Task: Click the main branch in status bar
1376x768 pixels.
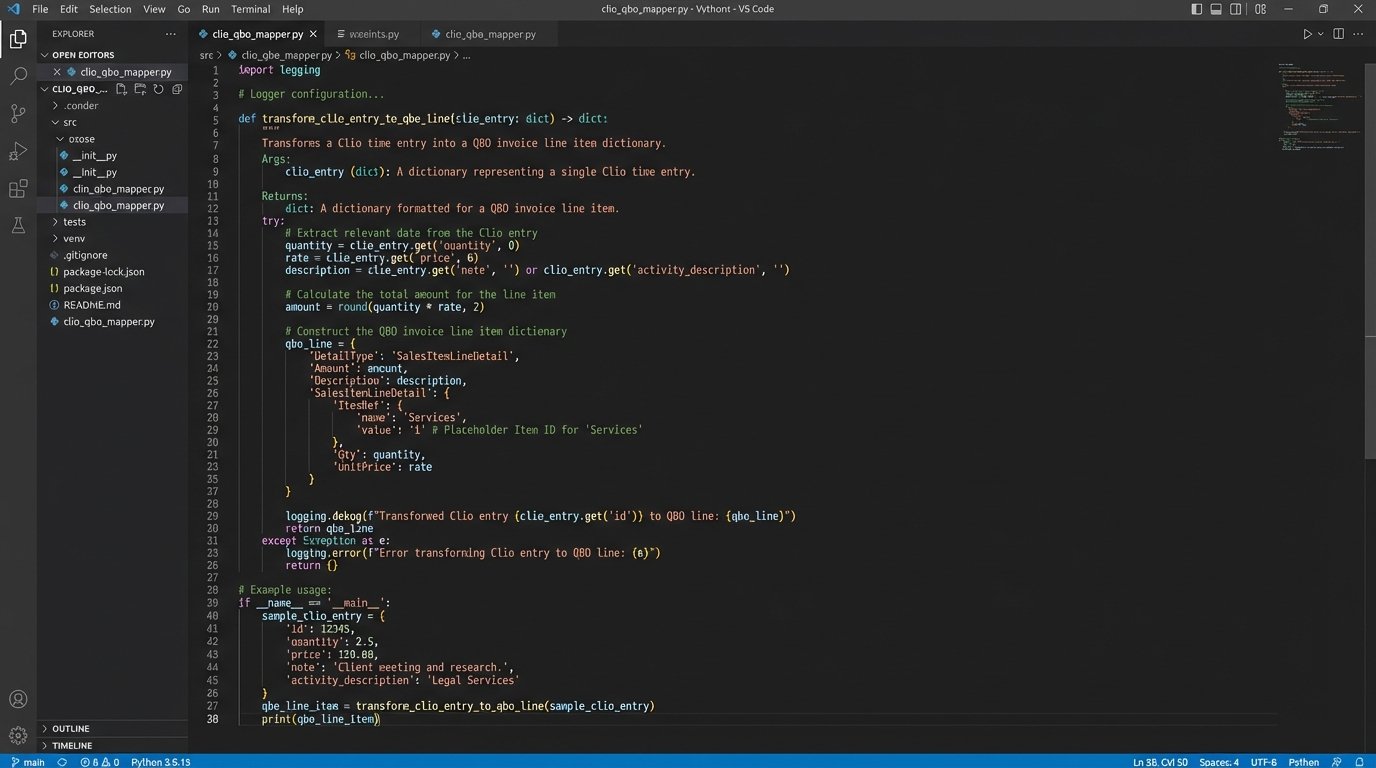Action: 28,762
